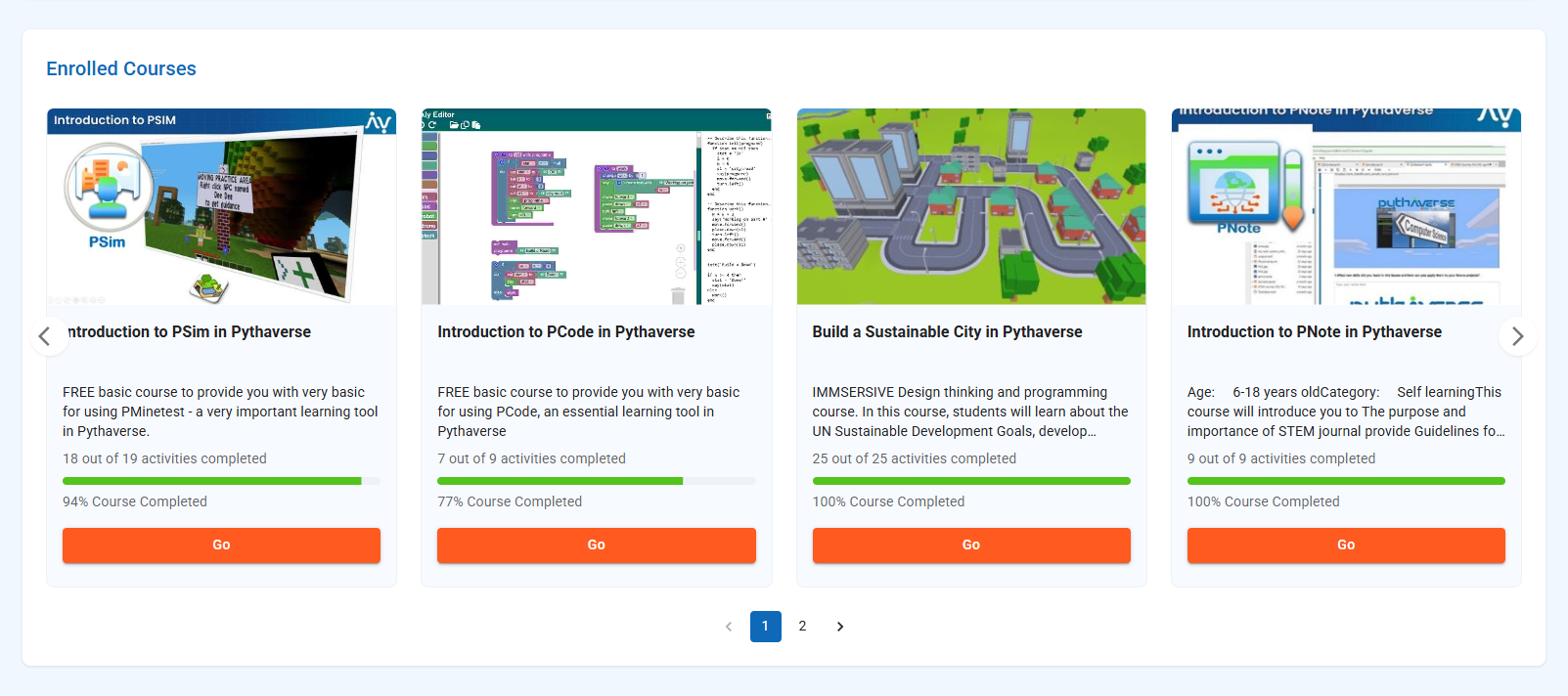Click the Introduction to PNote in Pythaverse title

pyautogui.click(x=1314, y=332)
